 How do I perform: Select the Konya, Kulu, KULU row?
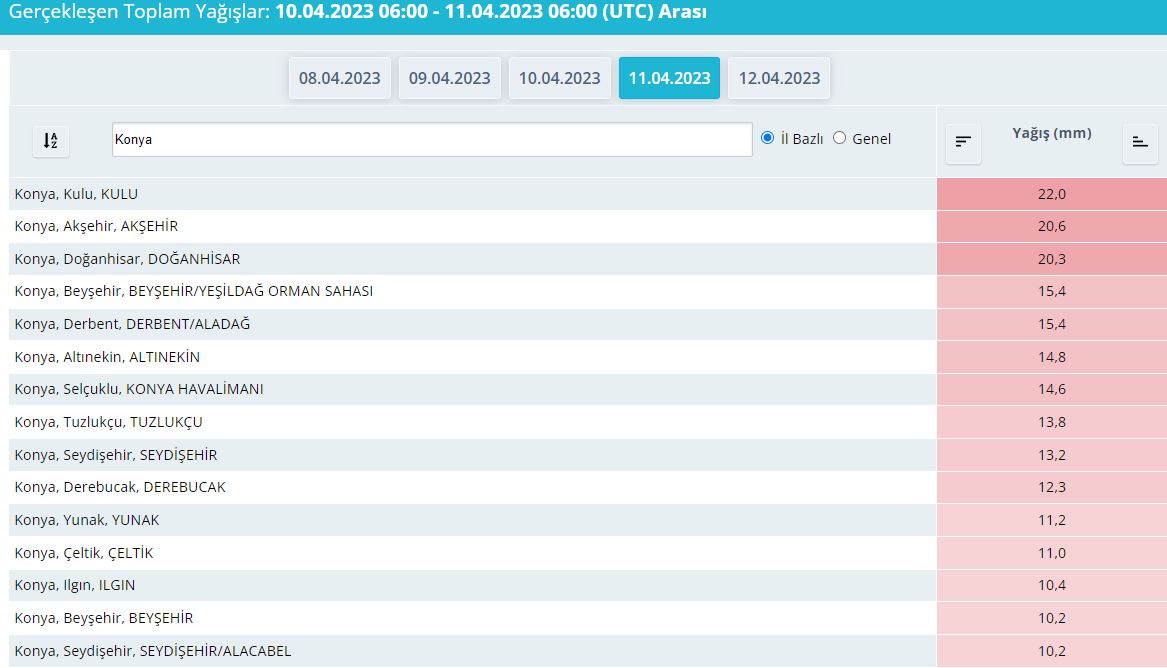[x=76, y=194]
